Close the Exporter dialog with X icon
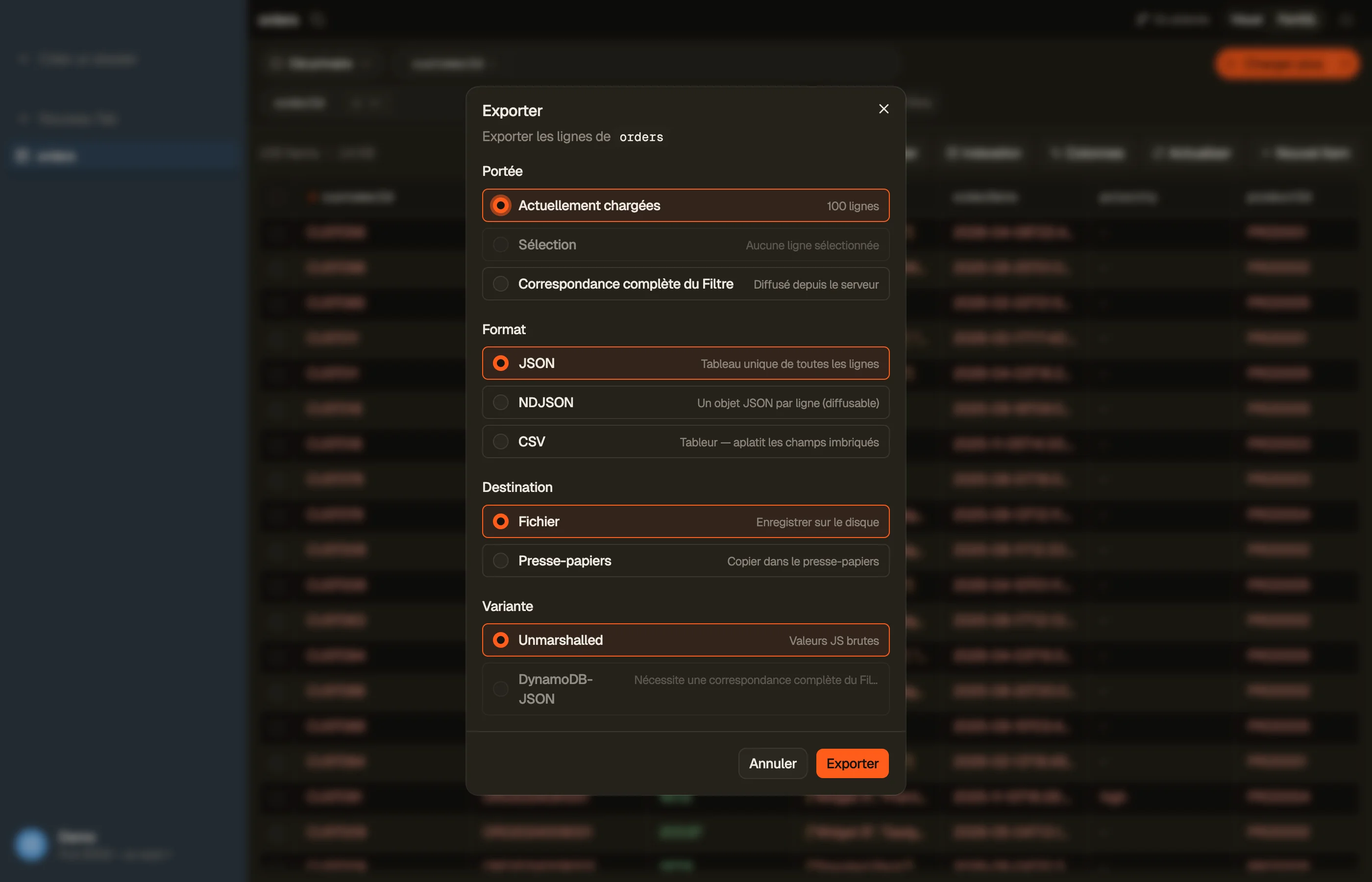The image size is (1372, 882). [883, 109]
